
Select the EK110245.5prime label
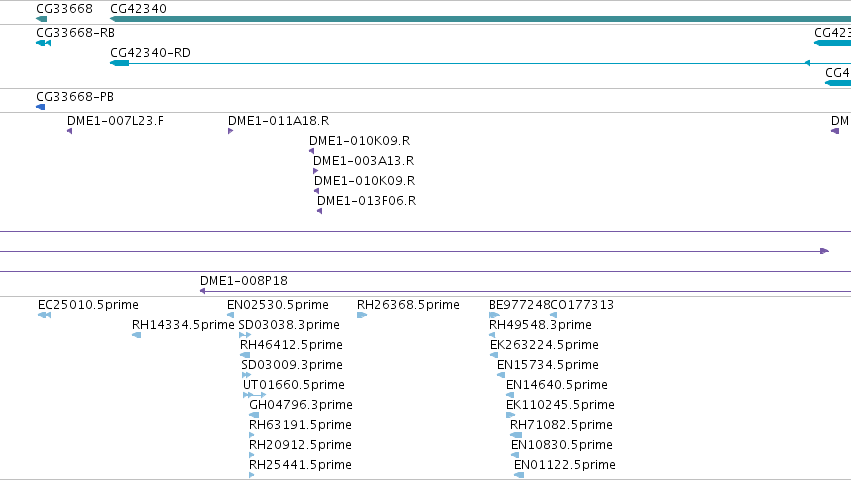560,405
